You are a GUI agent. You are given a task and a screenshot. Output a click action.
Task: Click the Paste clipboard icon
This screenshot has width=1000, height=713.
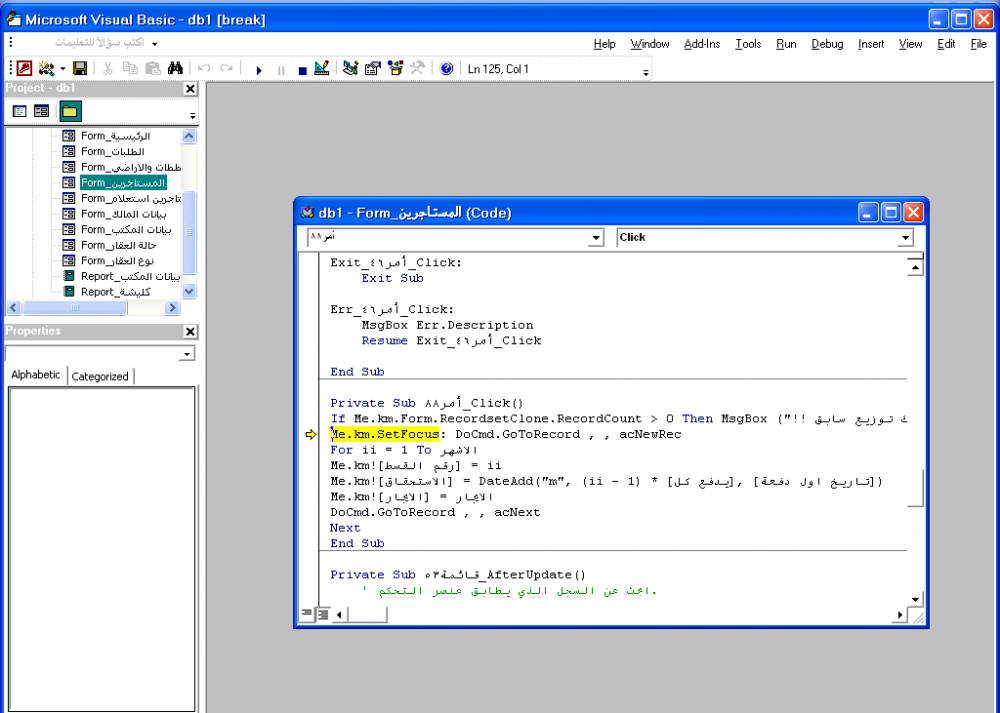153,68
